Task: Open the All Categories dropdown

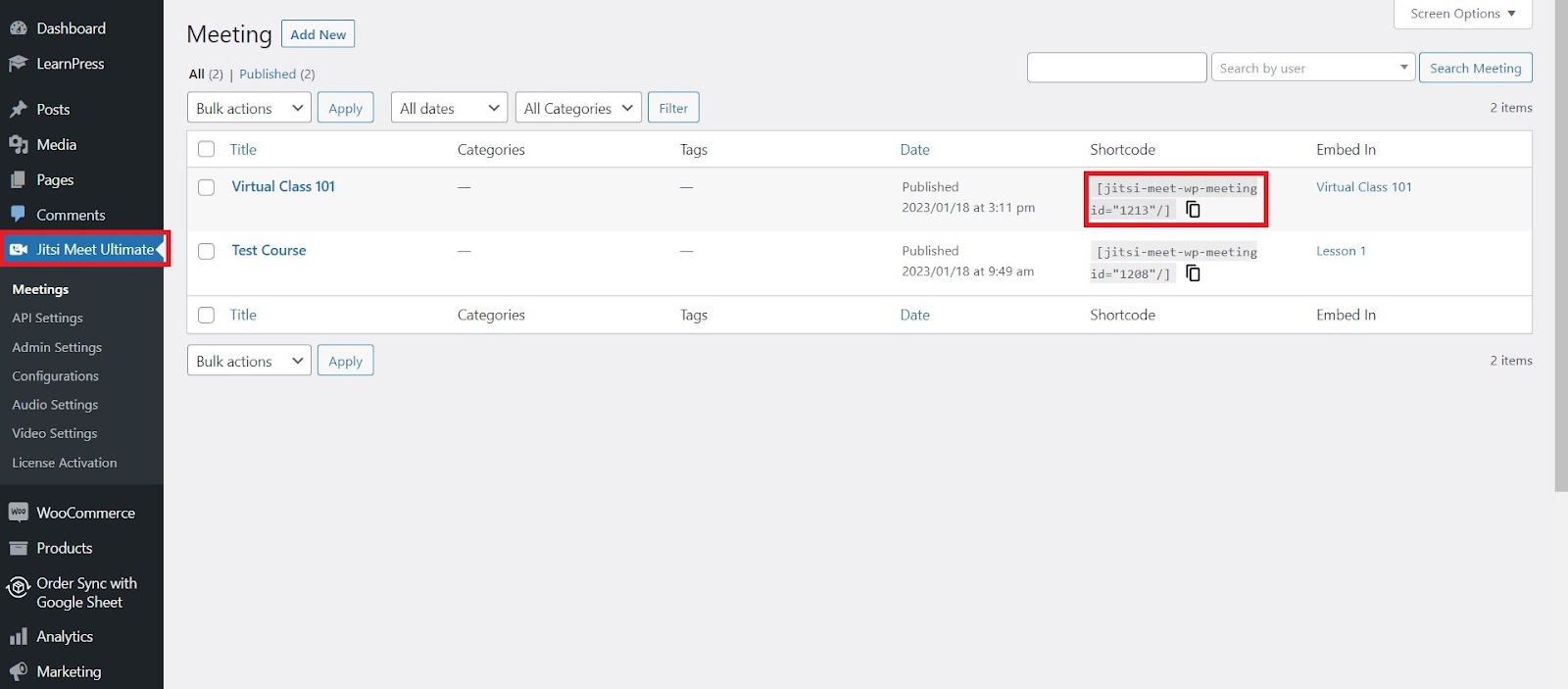Action: pyautogui.click(x=578, y=108)
